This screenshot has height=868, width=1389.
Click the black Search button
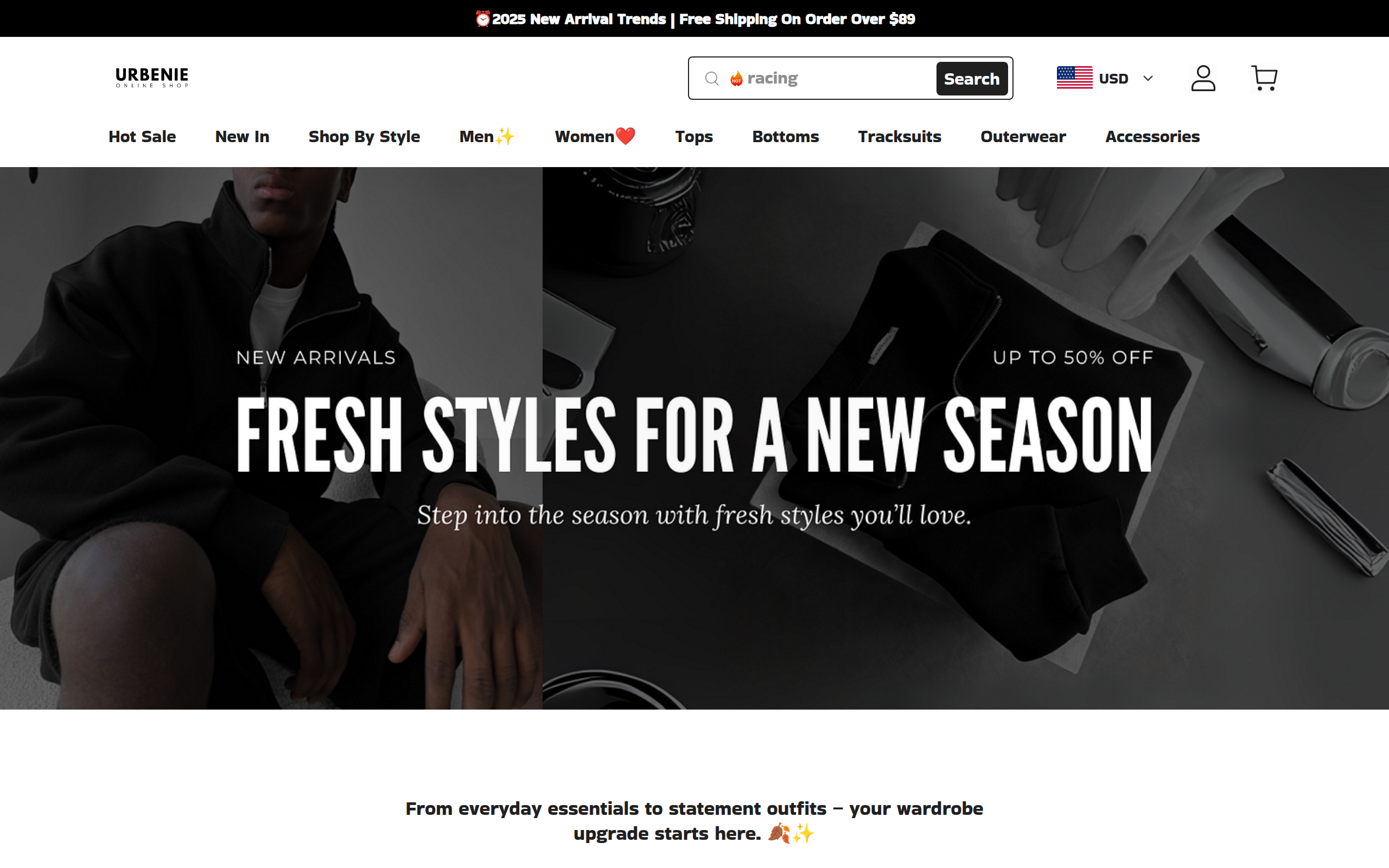(971, 79)
